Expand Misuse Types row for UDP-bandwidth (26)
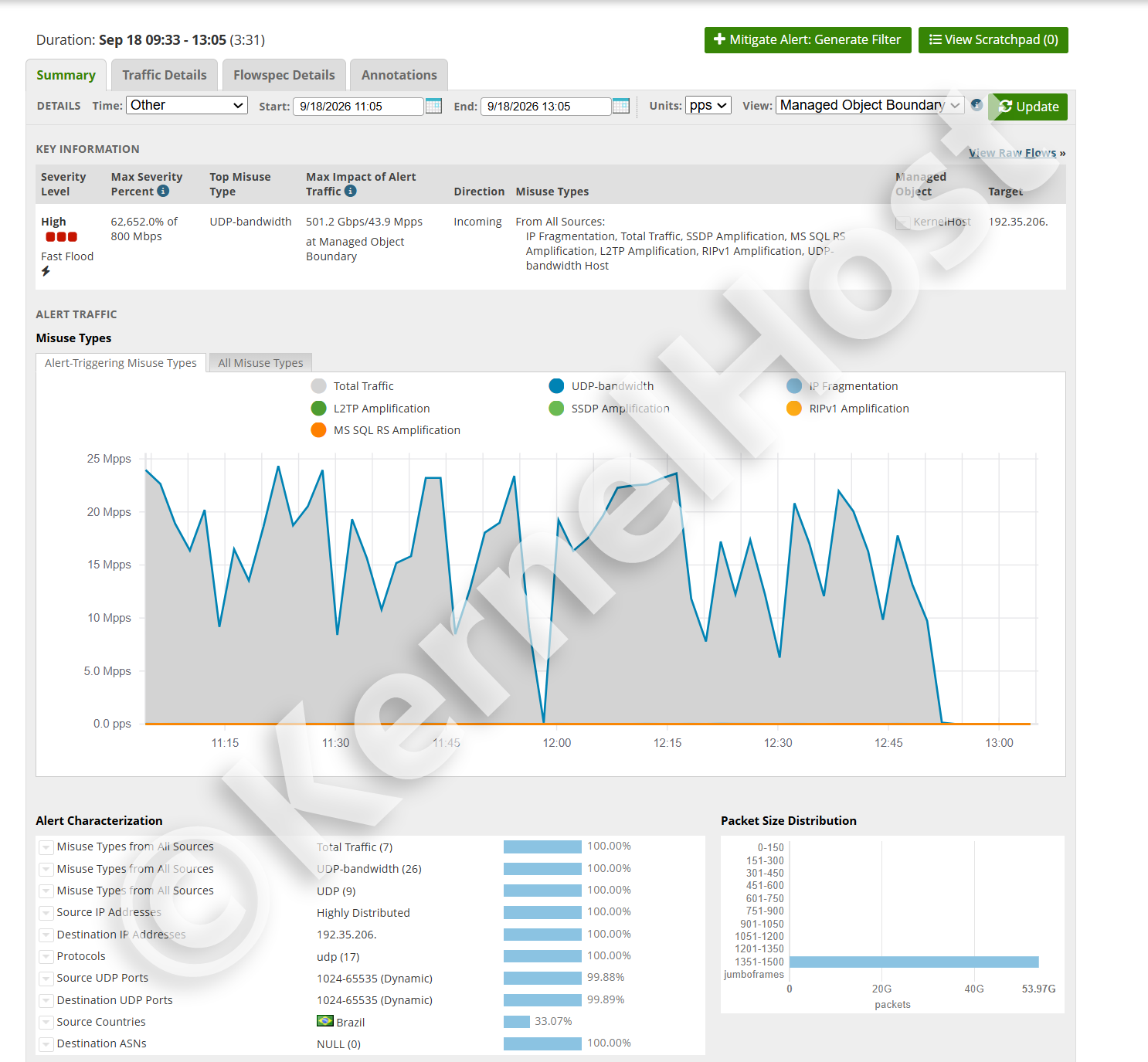 click(46, 870)
